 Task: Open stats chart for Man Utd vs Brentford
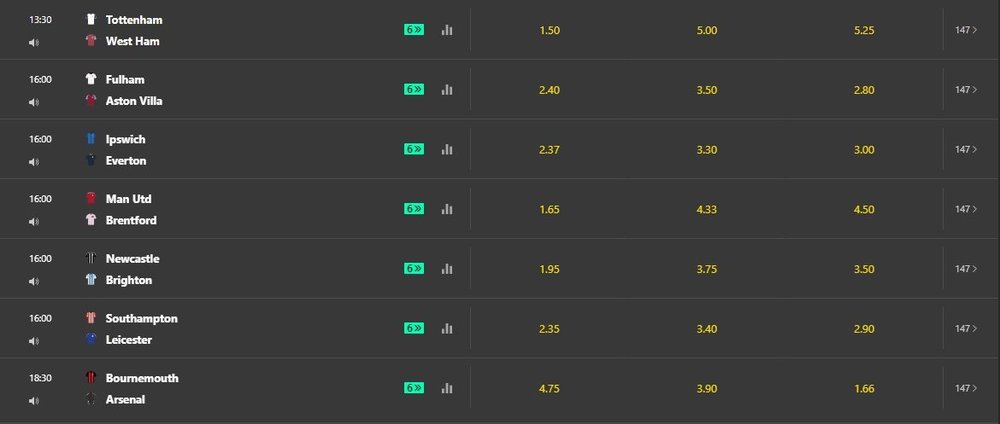(x=447, y=209)
